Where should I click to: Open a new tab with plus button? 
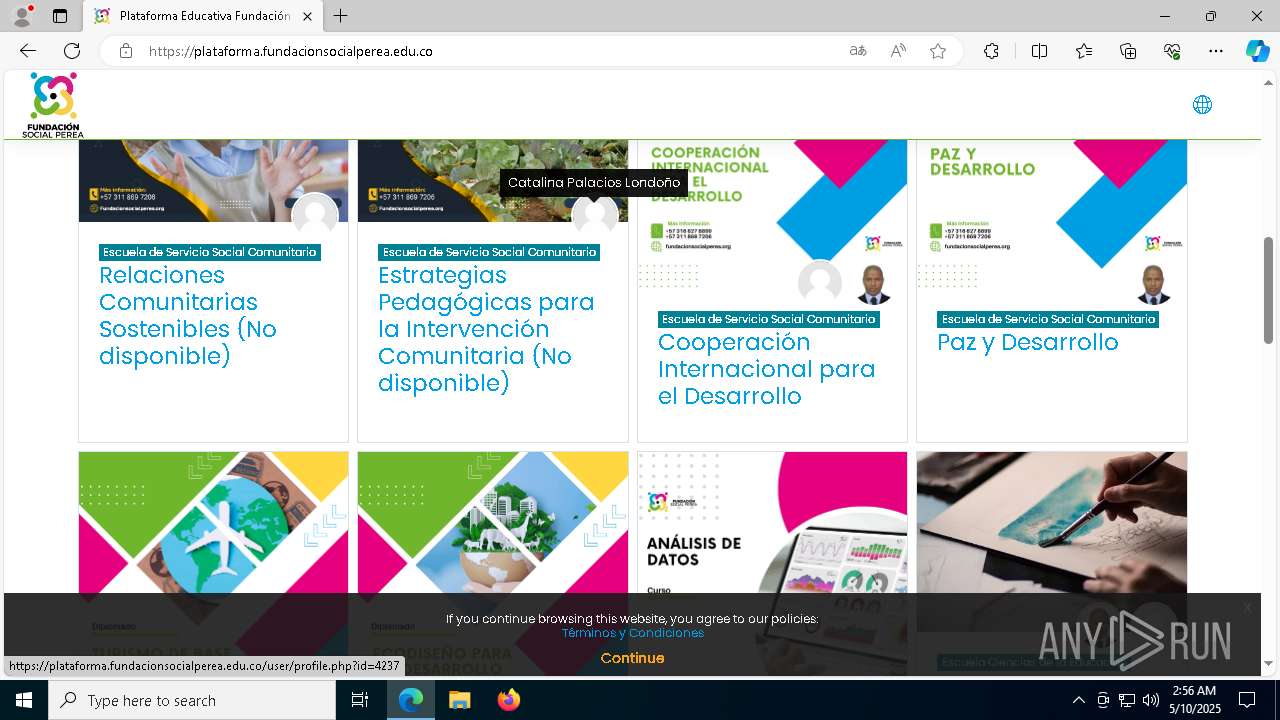click(341, 16)
